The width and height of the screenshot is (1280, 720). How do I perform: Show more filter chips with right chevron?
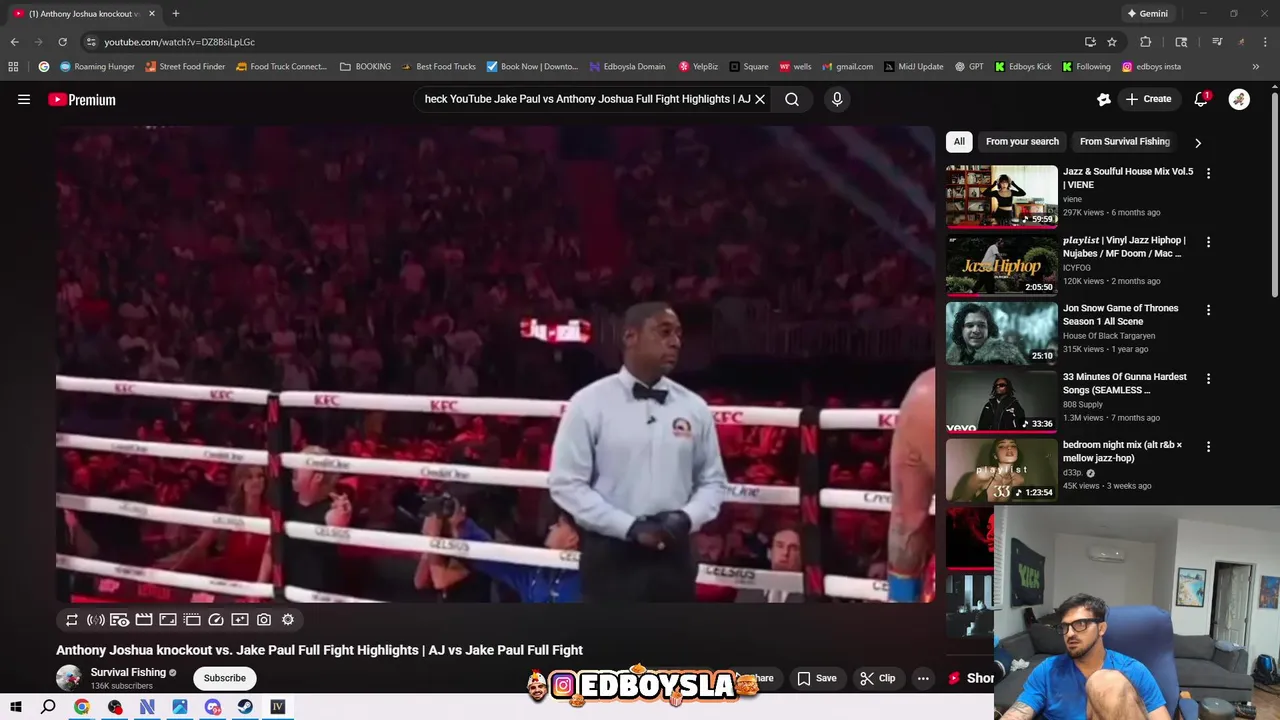1198,142
